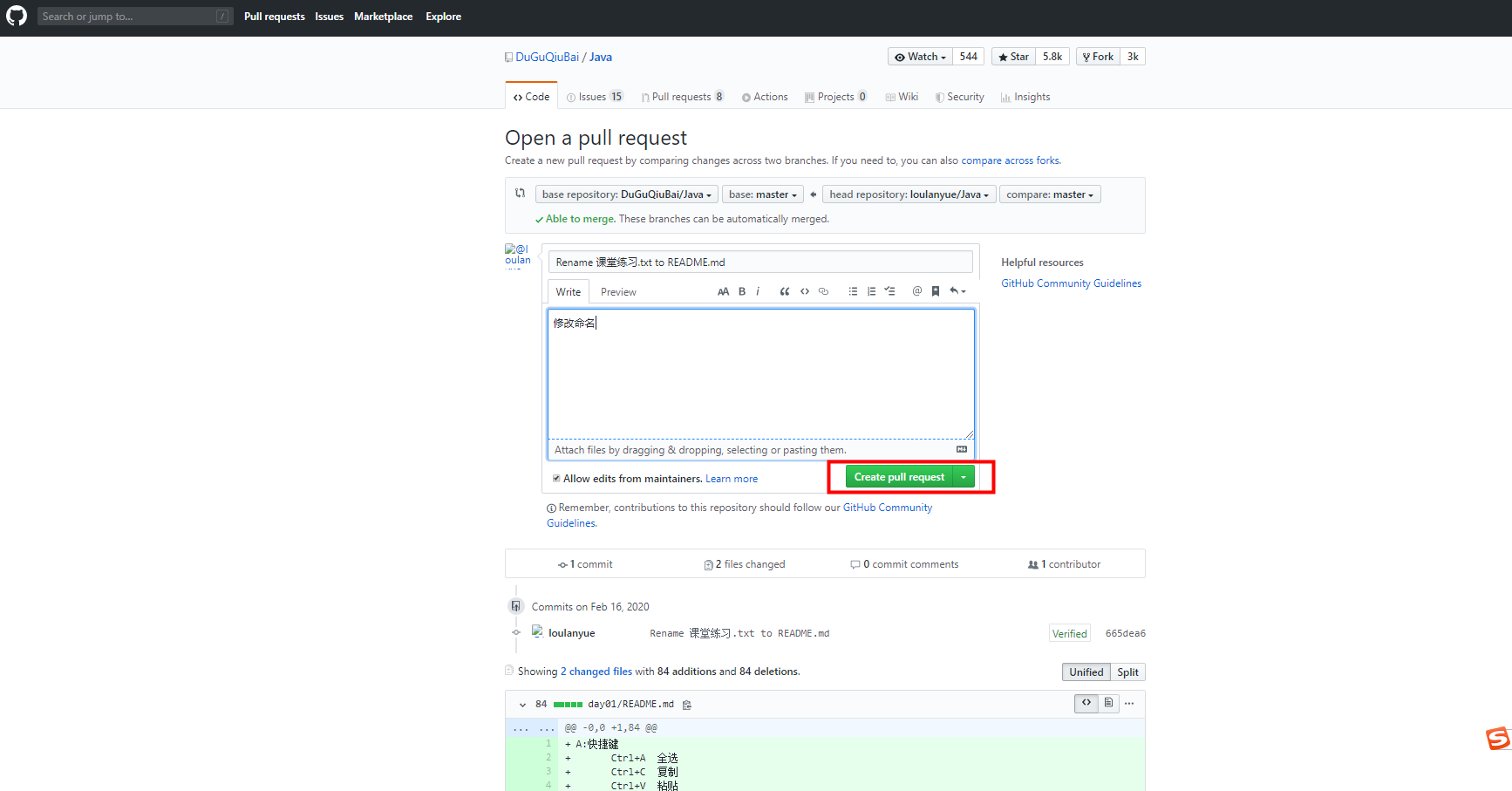The width and height of the screenshot is (1512, 791).
Task: Insert a quote block
Action: pyautogui.click(x=785, y=291)
